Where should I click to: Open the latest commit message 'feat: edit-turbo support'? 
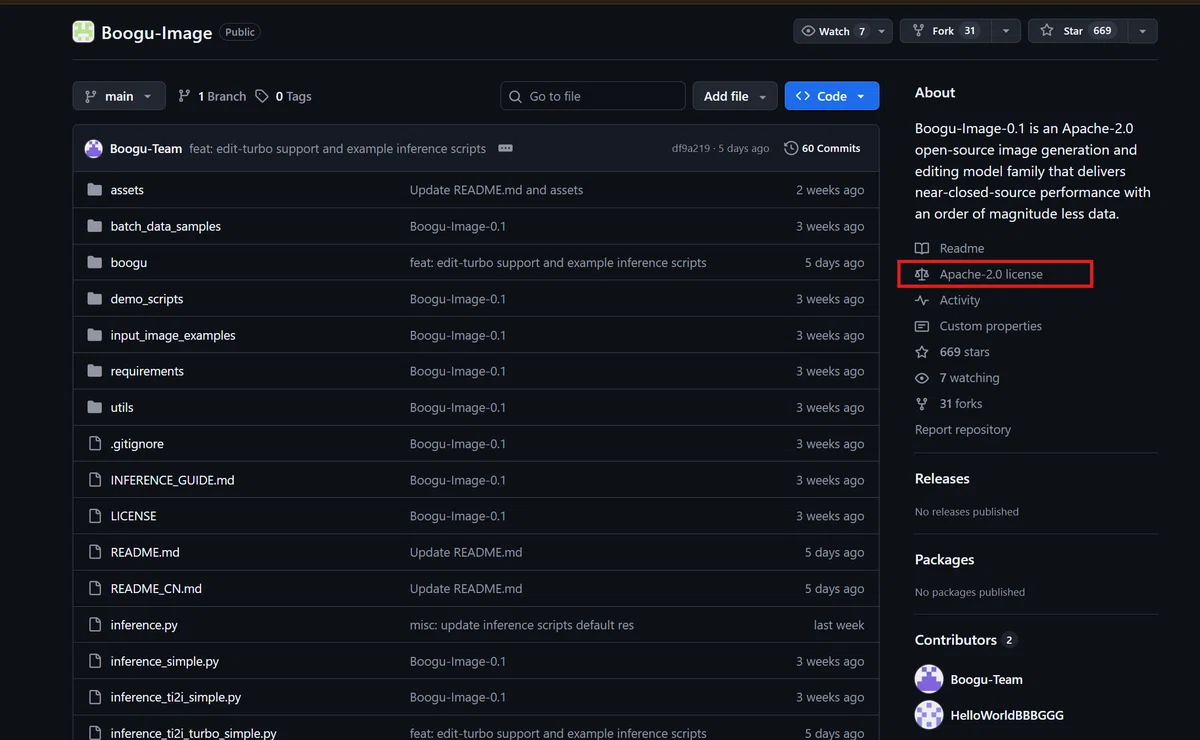(337, 148)
